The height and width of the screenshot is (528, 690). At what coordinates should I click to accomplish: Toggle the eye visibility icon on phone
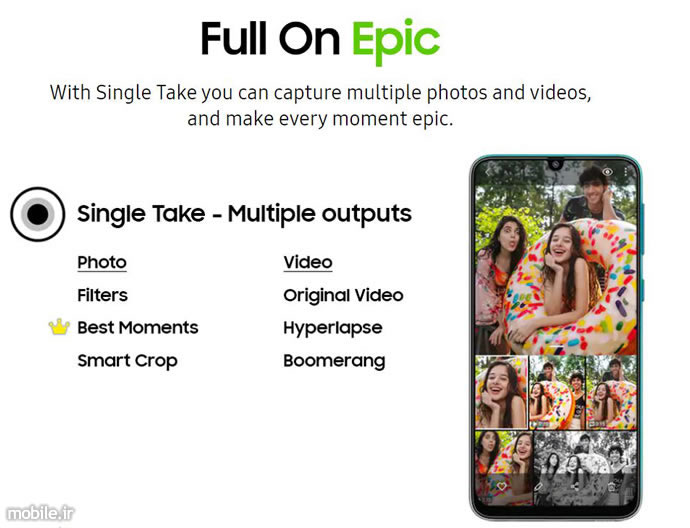[x=608, y=172]
